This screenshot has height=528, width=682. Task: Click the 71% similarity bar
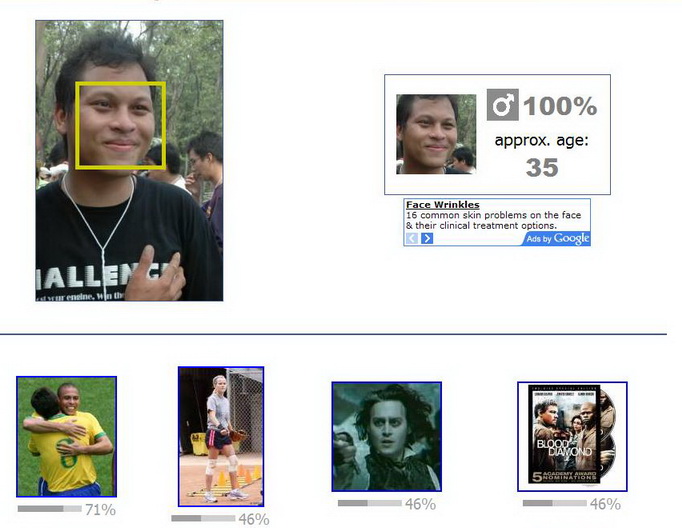coord(49,509)
